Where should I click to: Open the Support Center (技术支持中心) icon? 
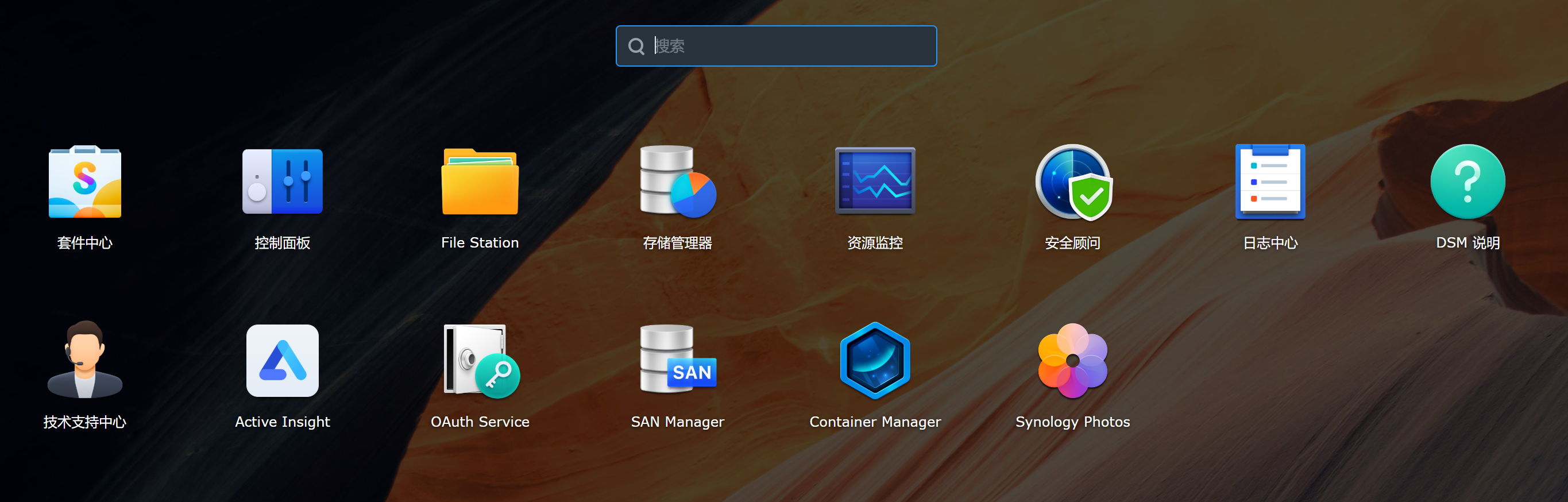[84, 360]
